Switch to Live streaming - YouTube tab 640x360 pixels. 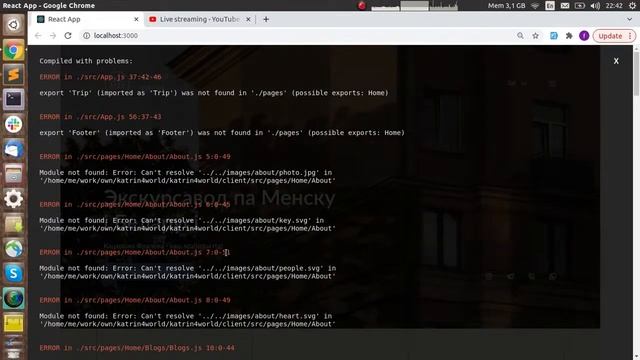(200, 19)
